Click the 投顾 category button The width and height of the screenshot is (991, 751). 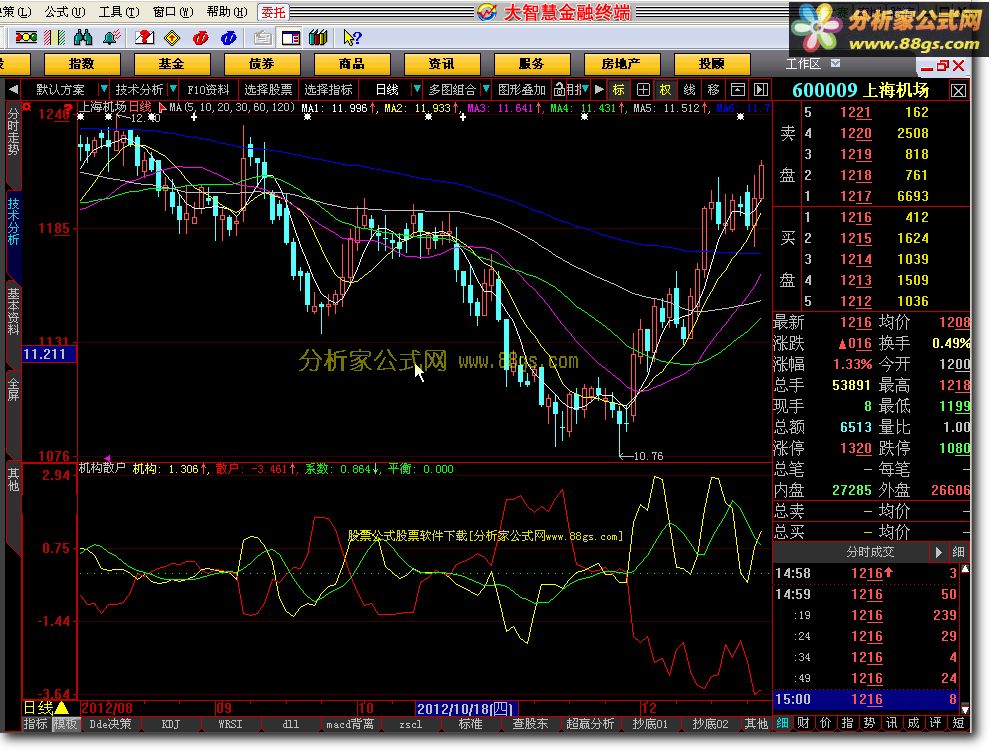[712, 64]
